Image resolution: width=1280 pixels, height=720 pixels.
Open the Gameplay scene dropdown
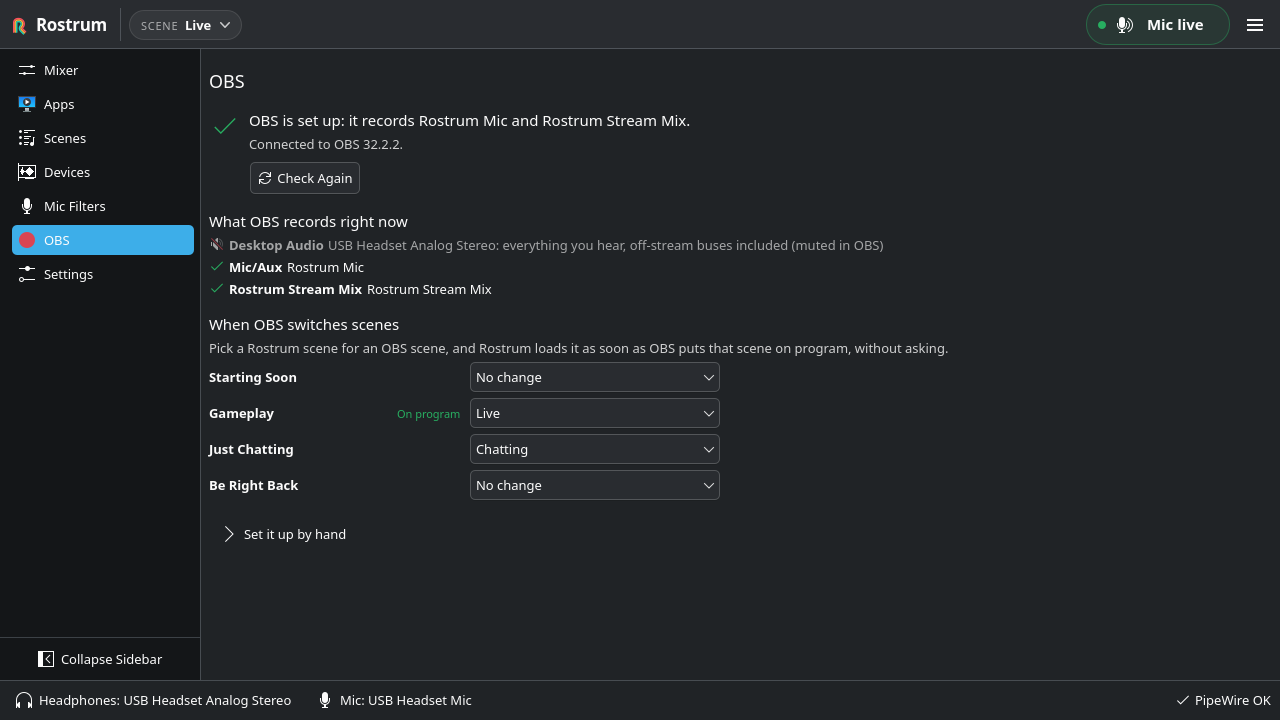click(x=595, y=413)
